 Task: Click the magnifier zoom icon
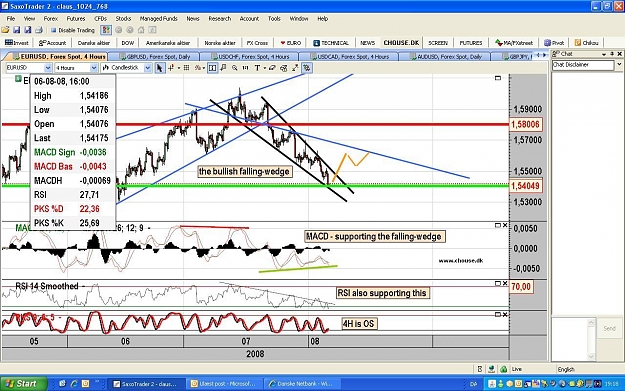(234, 68)
